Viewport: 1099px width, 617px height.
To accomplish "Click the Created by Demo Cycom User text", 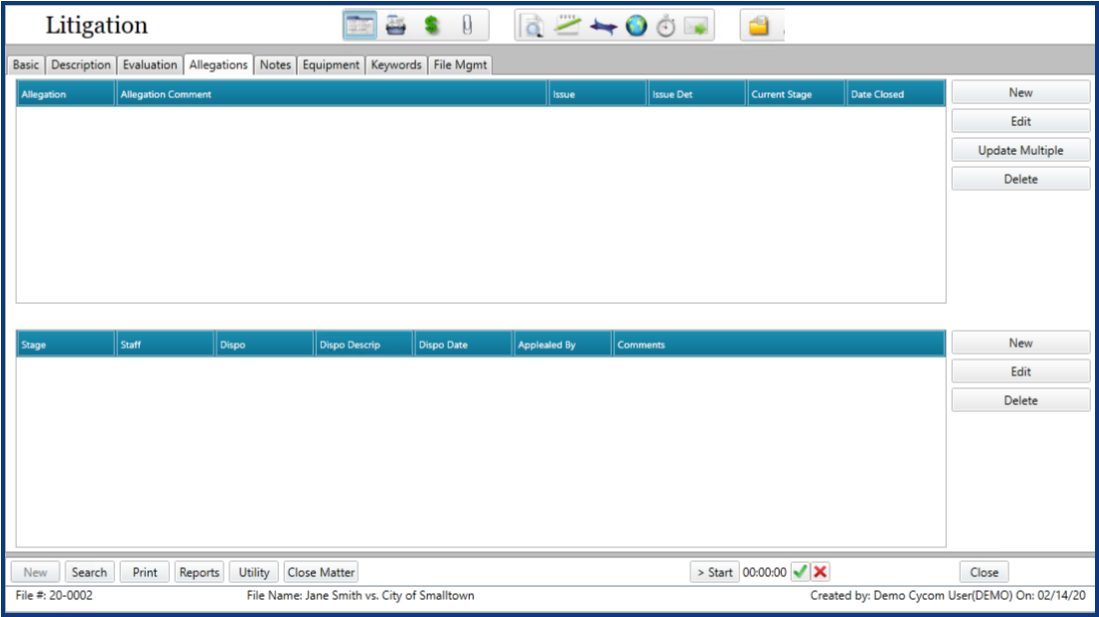I will pyautogui.click(x=948, y=595).
